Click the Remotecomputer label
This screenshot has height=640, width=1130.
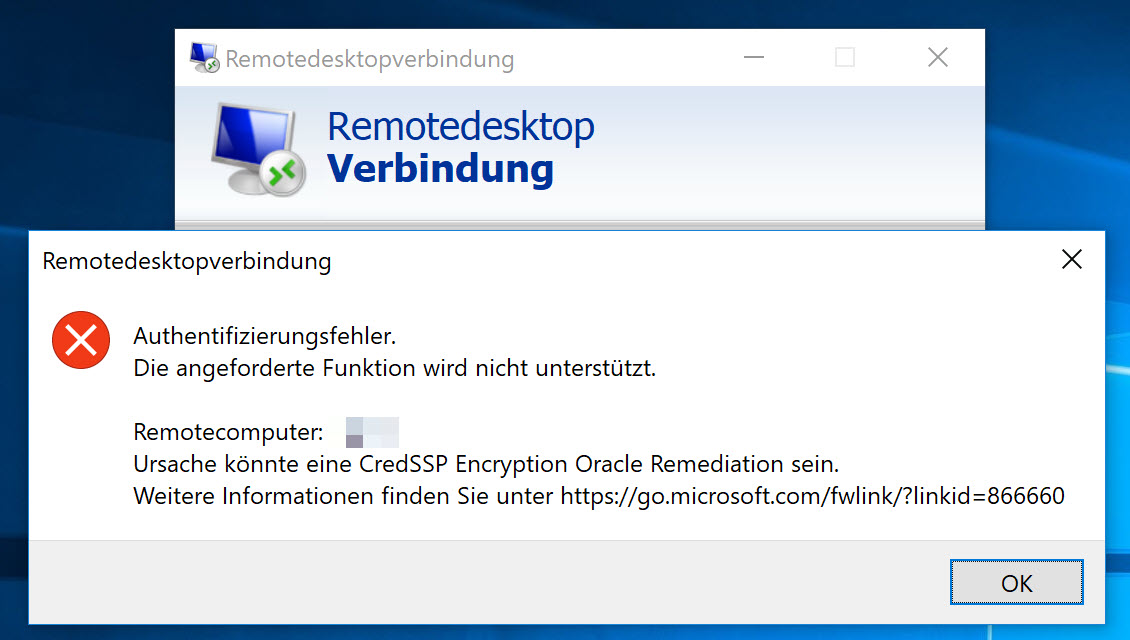click(228, 432)
